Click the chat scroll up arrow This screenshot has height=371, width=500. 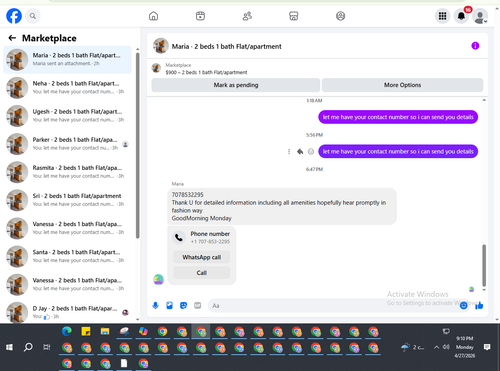pos(484,100)
